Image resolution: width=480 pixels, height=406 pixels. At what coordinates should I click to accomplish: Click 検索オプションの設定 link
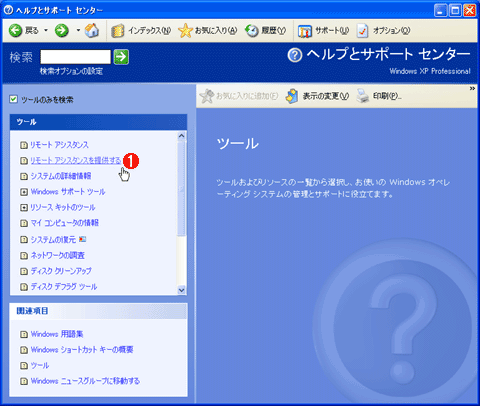point(71,71)
